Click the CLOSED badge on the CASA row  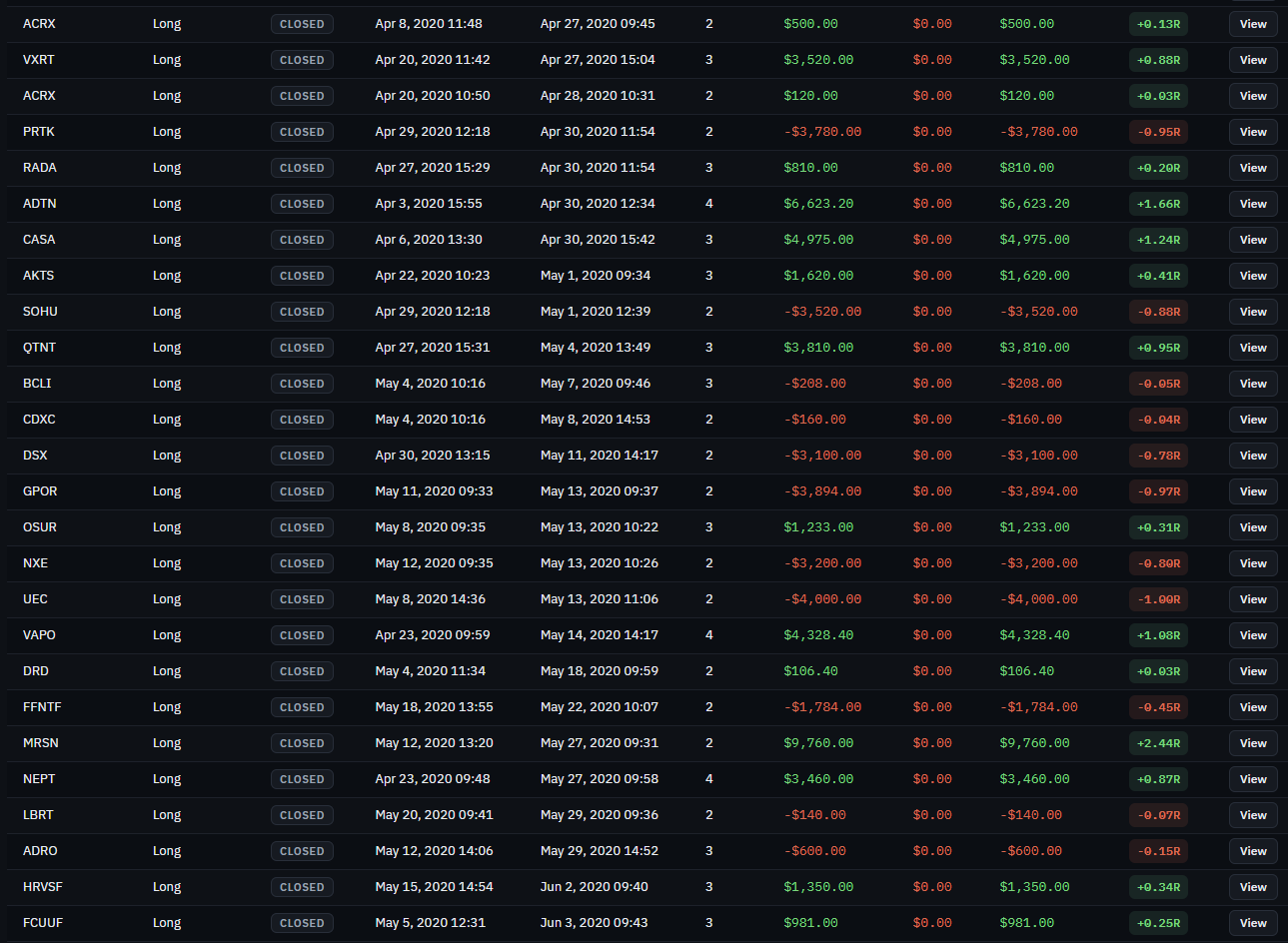(302, 240)
